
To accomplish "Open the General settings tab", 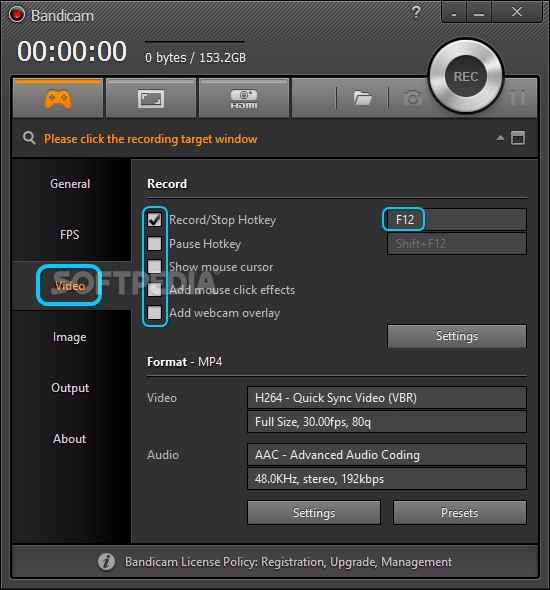I will pos(70,184).
